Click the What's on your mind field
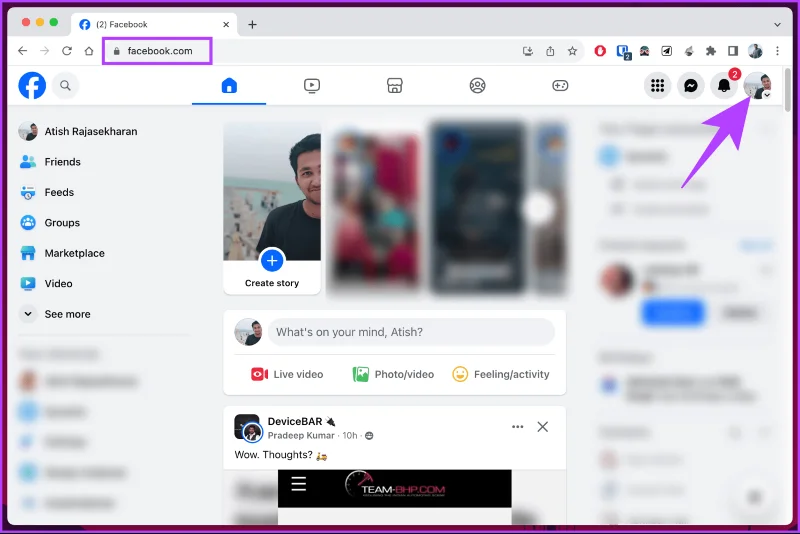 pos(411,332)
